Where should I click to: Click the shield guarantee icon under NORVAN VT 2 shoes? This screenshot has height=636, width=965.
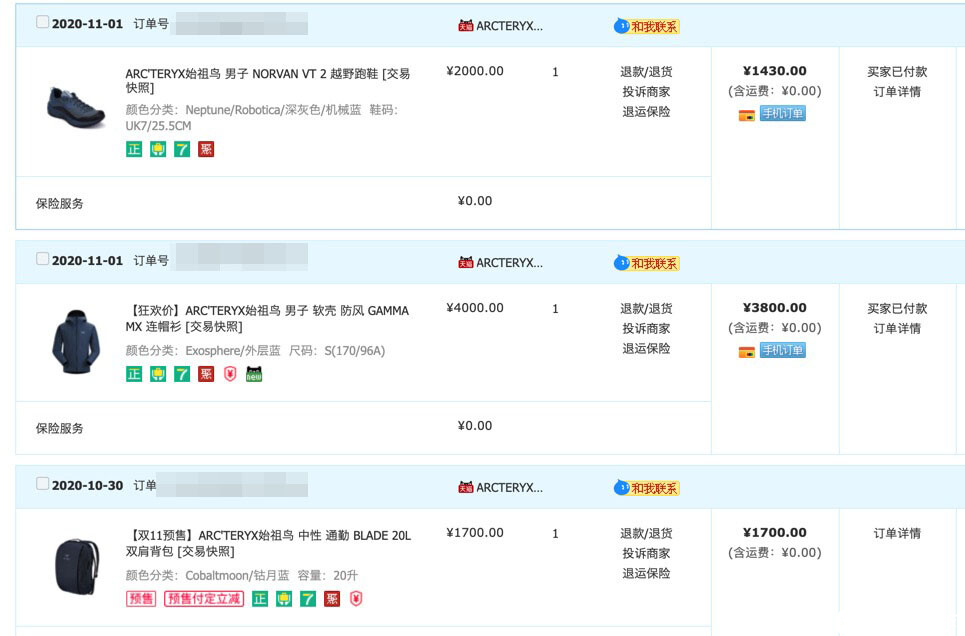pos(158,149)
